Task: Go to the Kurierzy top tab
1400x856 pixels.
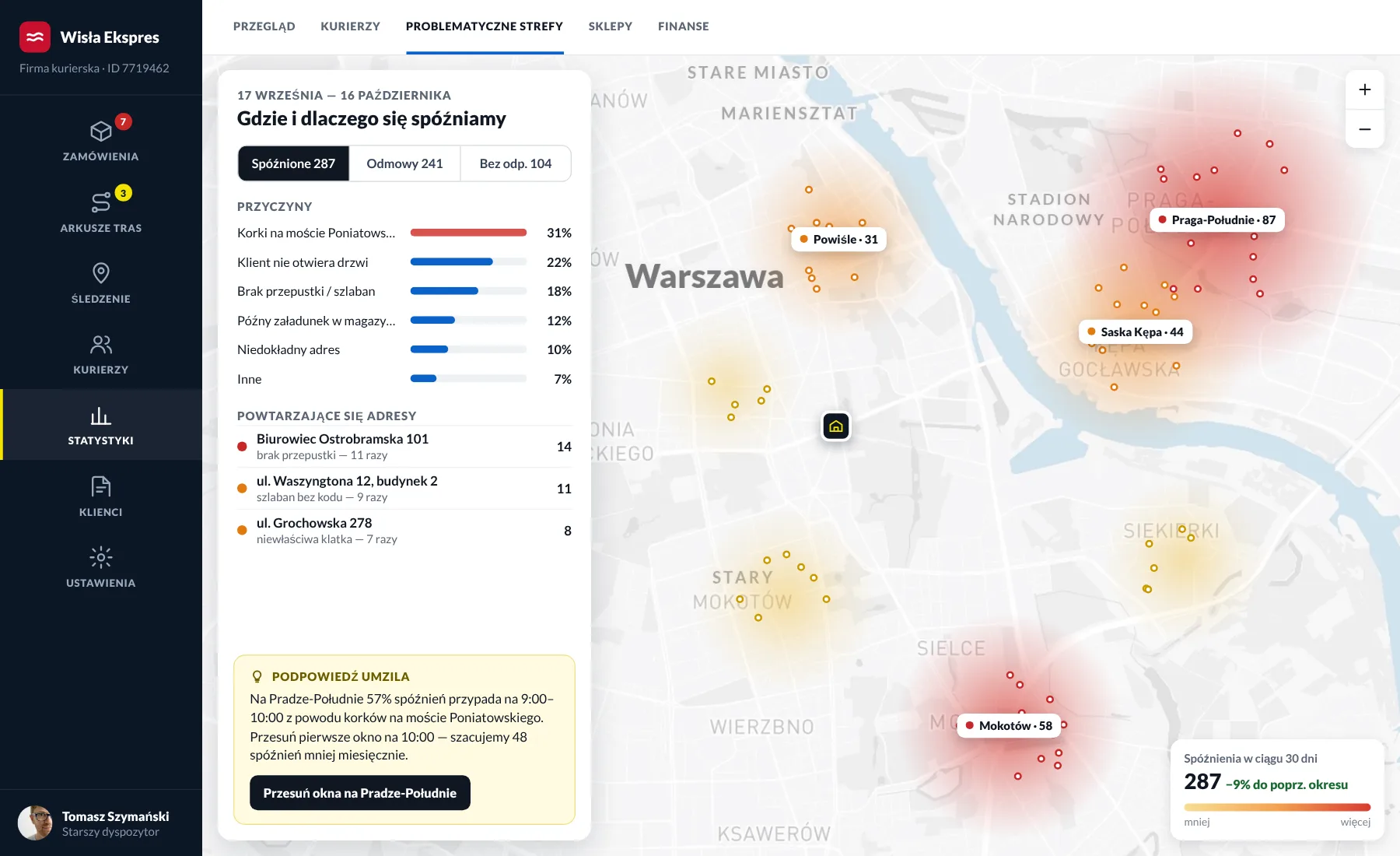Action: pos(351,26)
